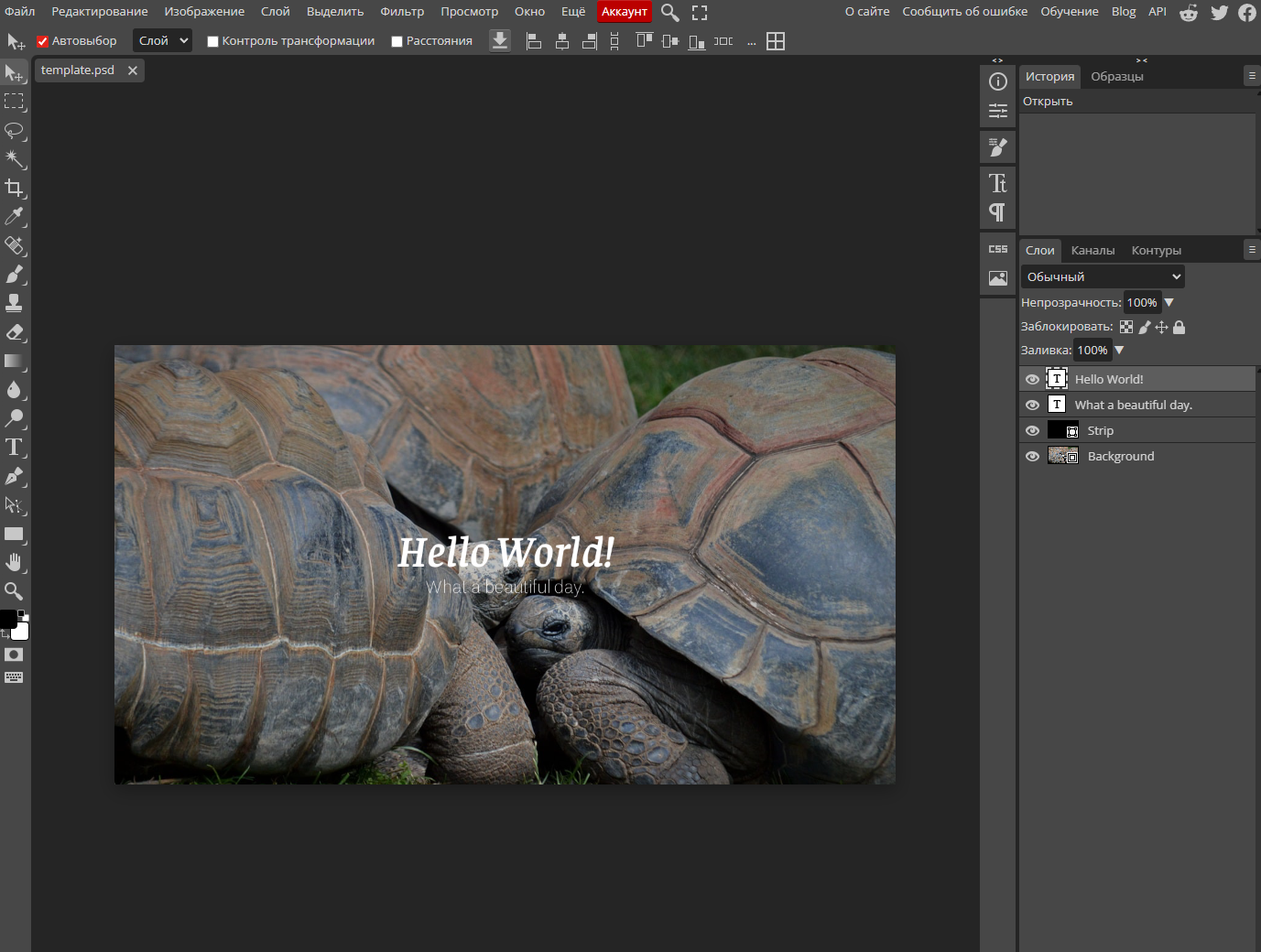Hide the Hello World! layer

[x=1033, y=379]
